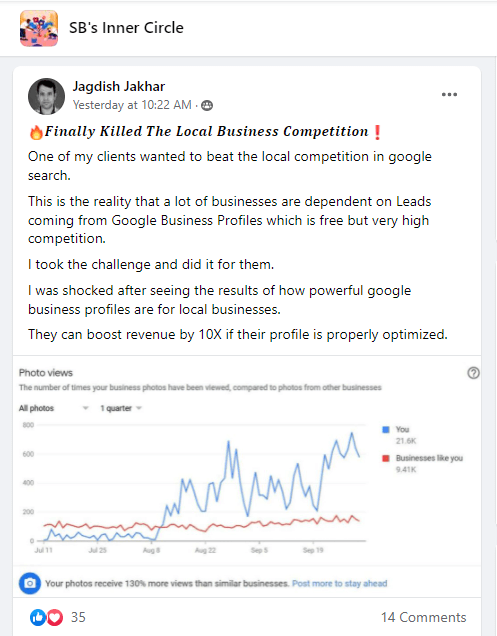Open the SB's Inner Circle group name
Image resolution: width=497 pixels, height=636 pixels.
[126, 28]
